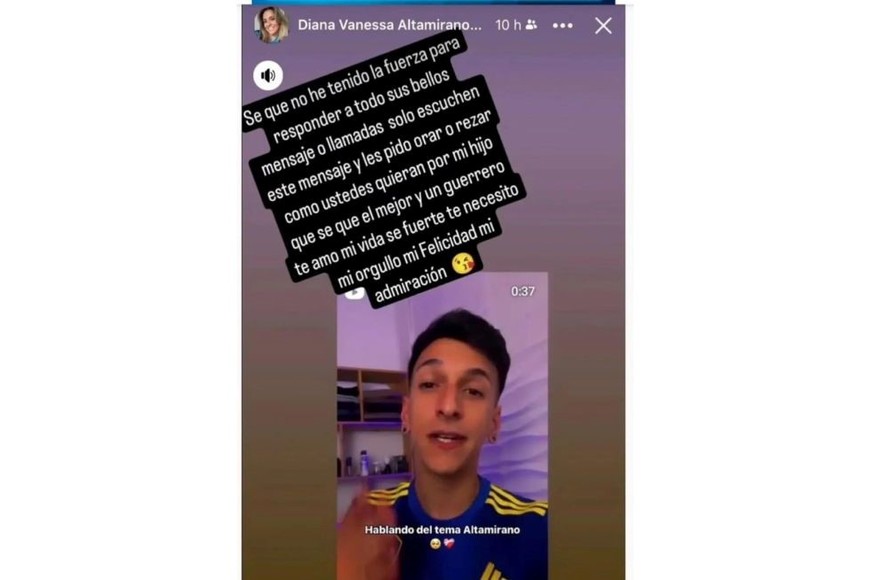Viewport: 870px width, 580px height.
Task: Open the embedded video of the man in blue jersey
Action: (442, 426)
